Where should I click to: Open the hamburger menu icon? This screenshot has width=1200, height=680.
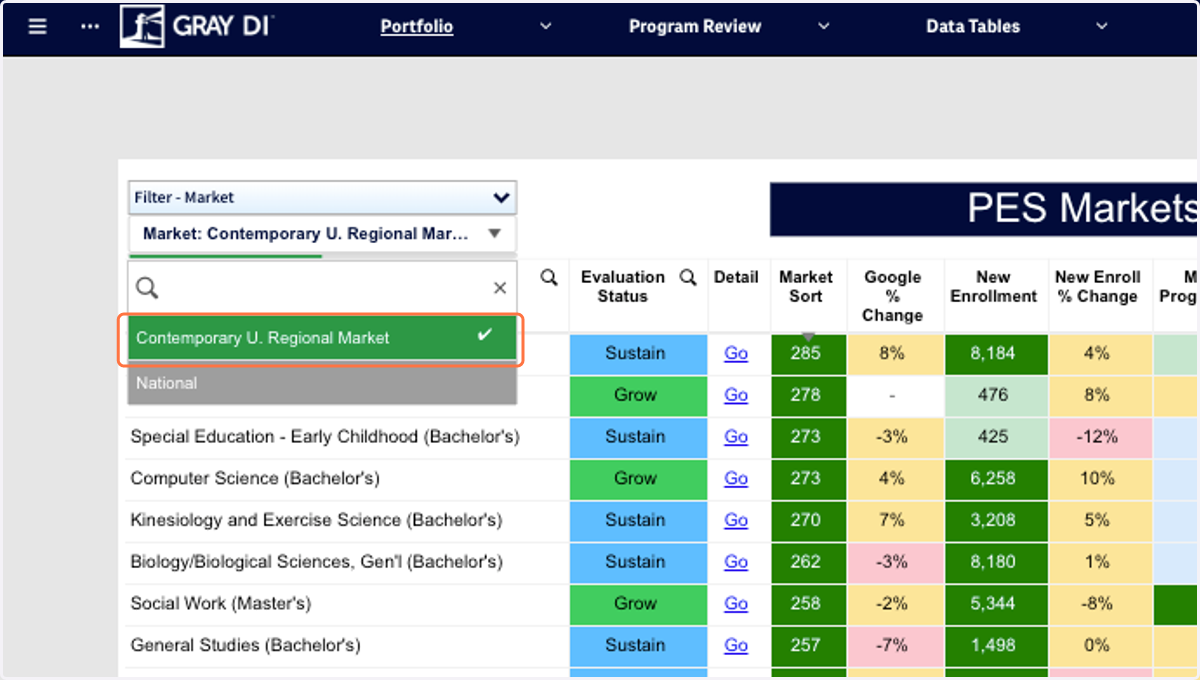[37, 27]
